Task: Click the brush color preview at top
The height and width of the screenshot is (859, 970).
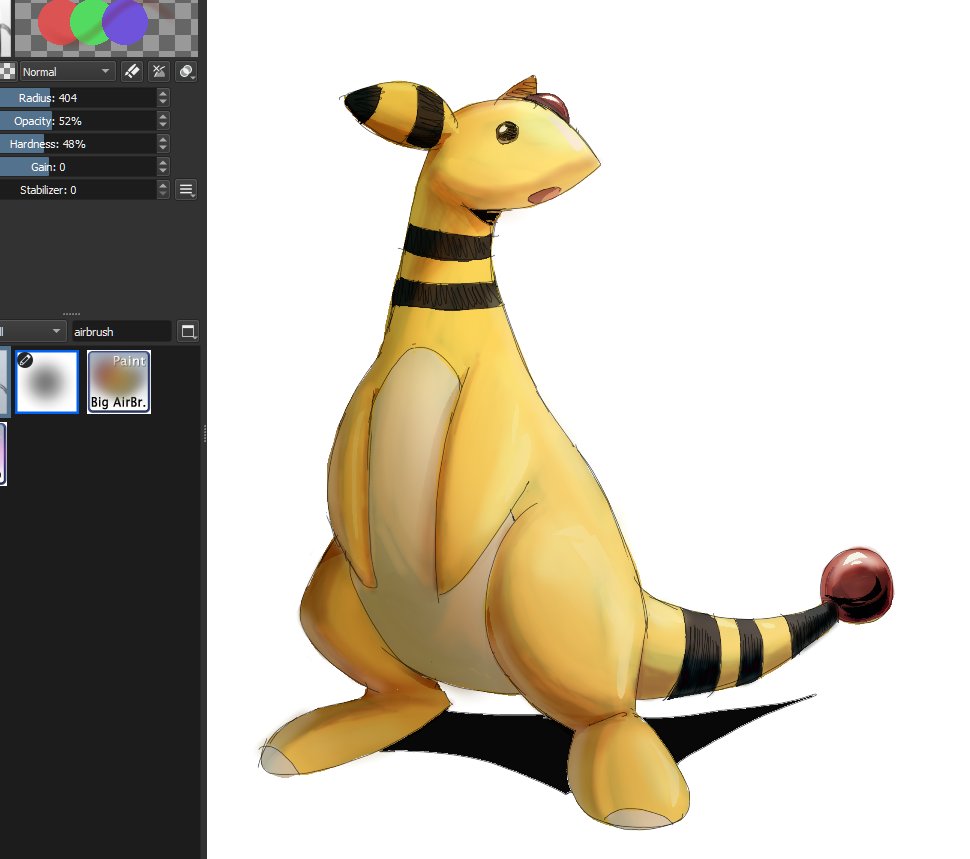Action: 106,26
